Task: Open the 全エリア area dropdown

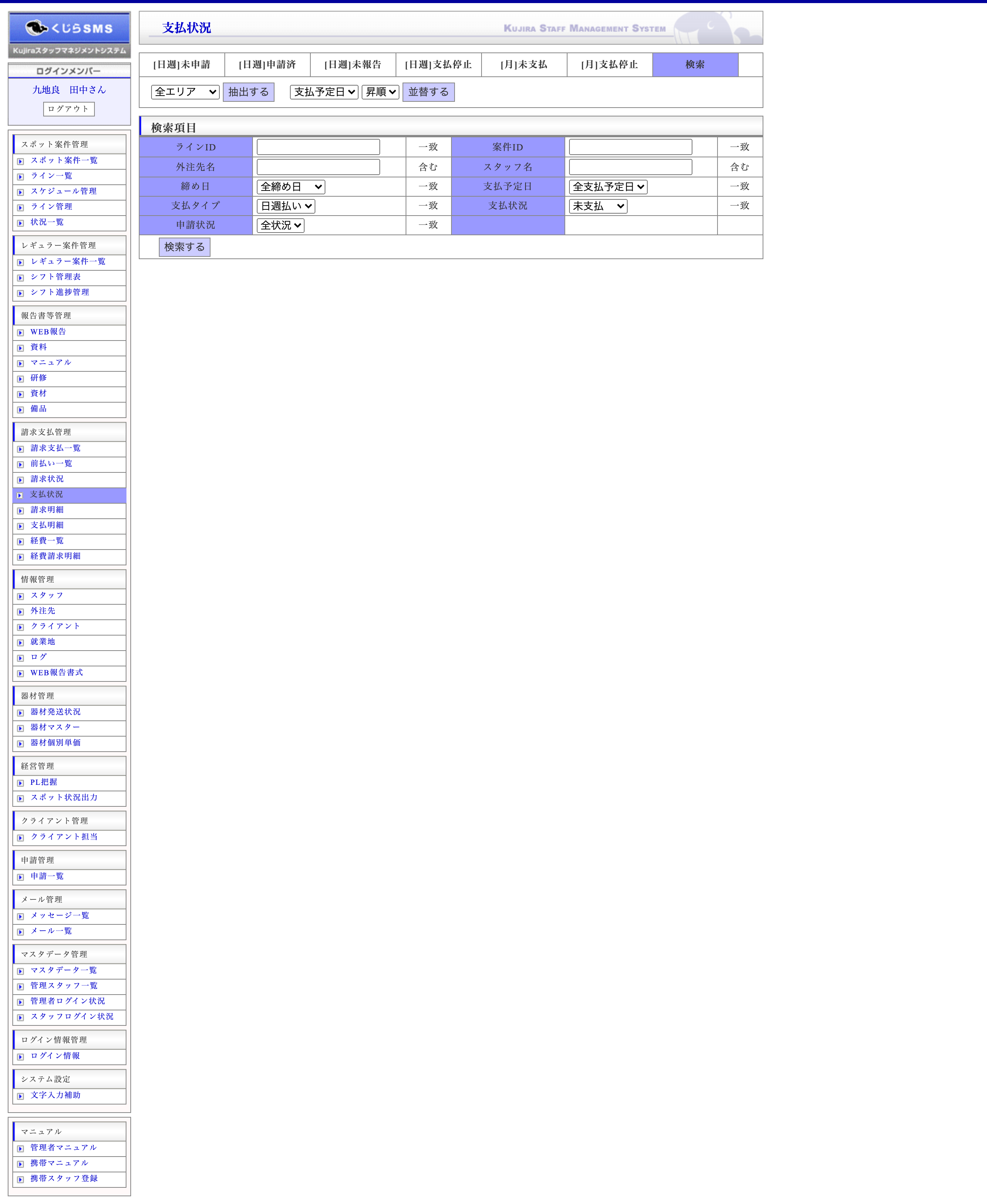Action: pos(185,91)
